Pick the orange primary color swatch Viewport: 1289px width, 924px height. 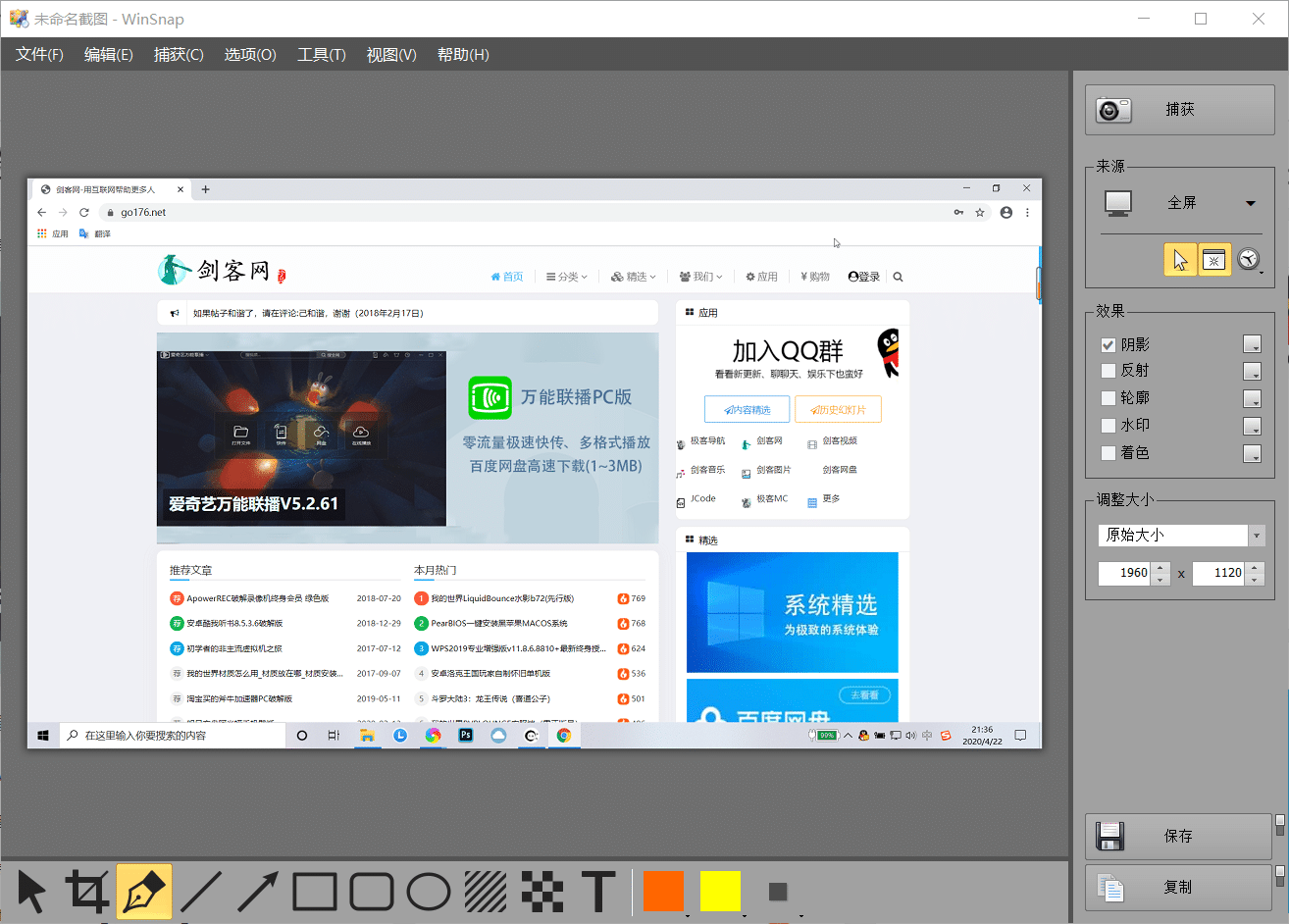click(x=663, y=892)
